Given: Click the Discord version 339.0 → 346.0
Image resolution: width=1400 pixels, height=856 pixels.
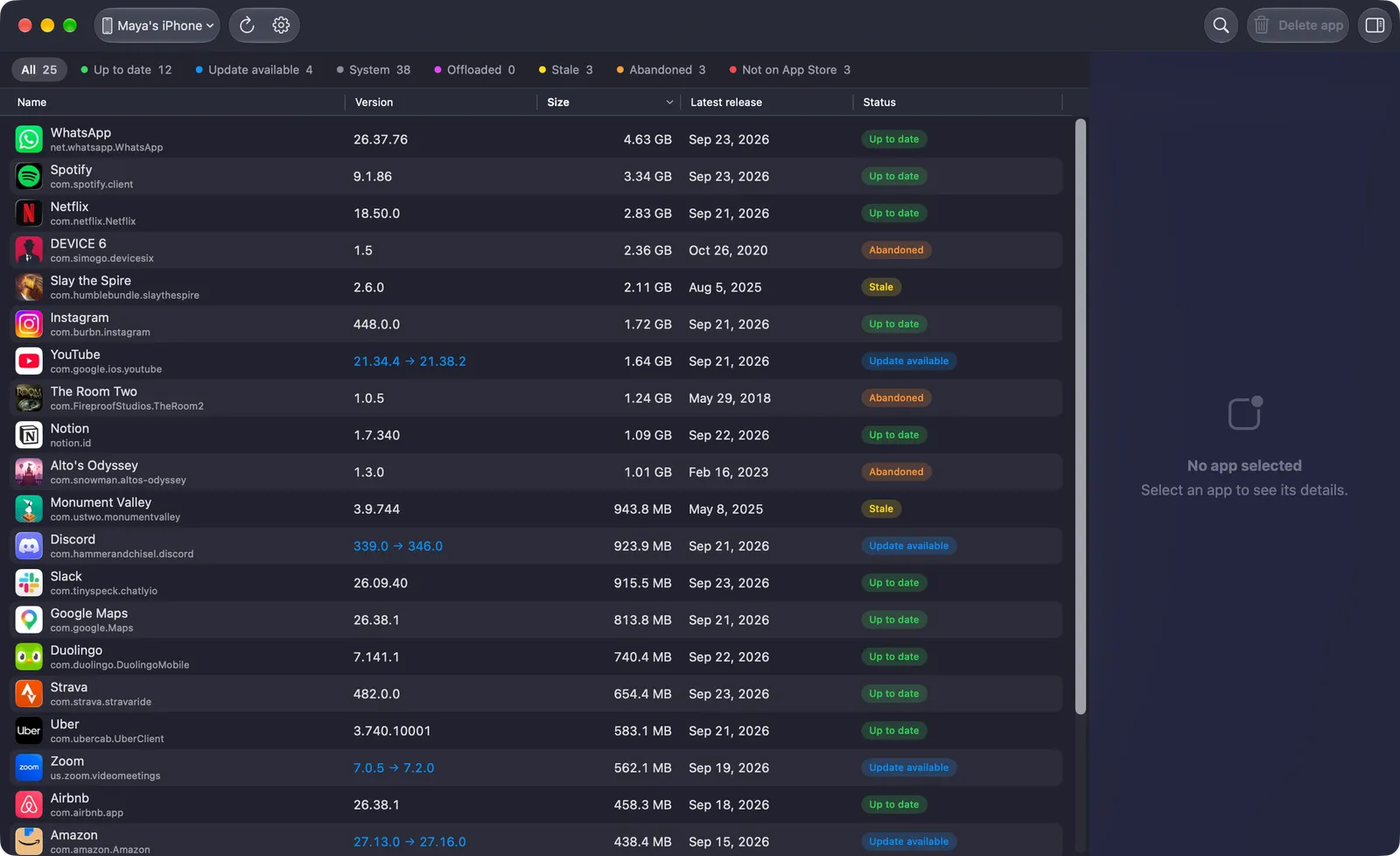Looking at the screenshot, I should coord(398,546).
